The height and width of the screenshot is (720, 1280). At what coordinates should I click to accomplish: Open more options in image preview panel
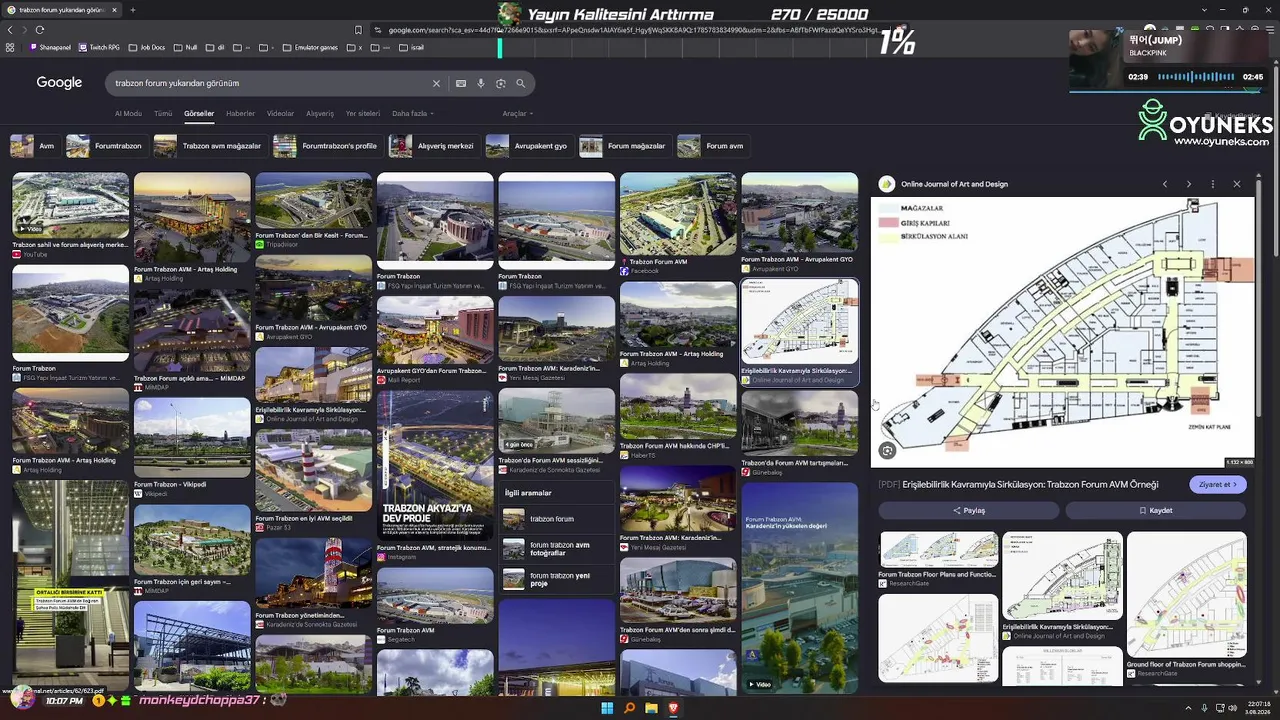point(1213,184)
